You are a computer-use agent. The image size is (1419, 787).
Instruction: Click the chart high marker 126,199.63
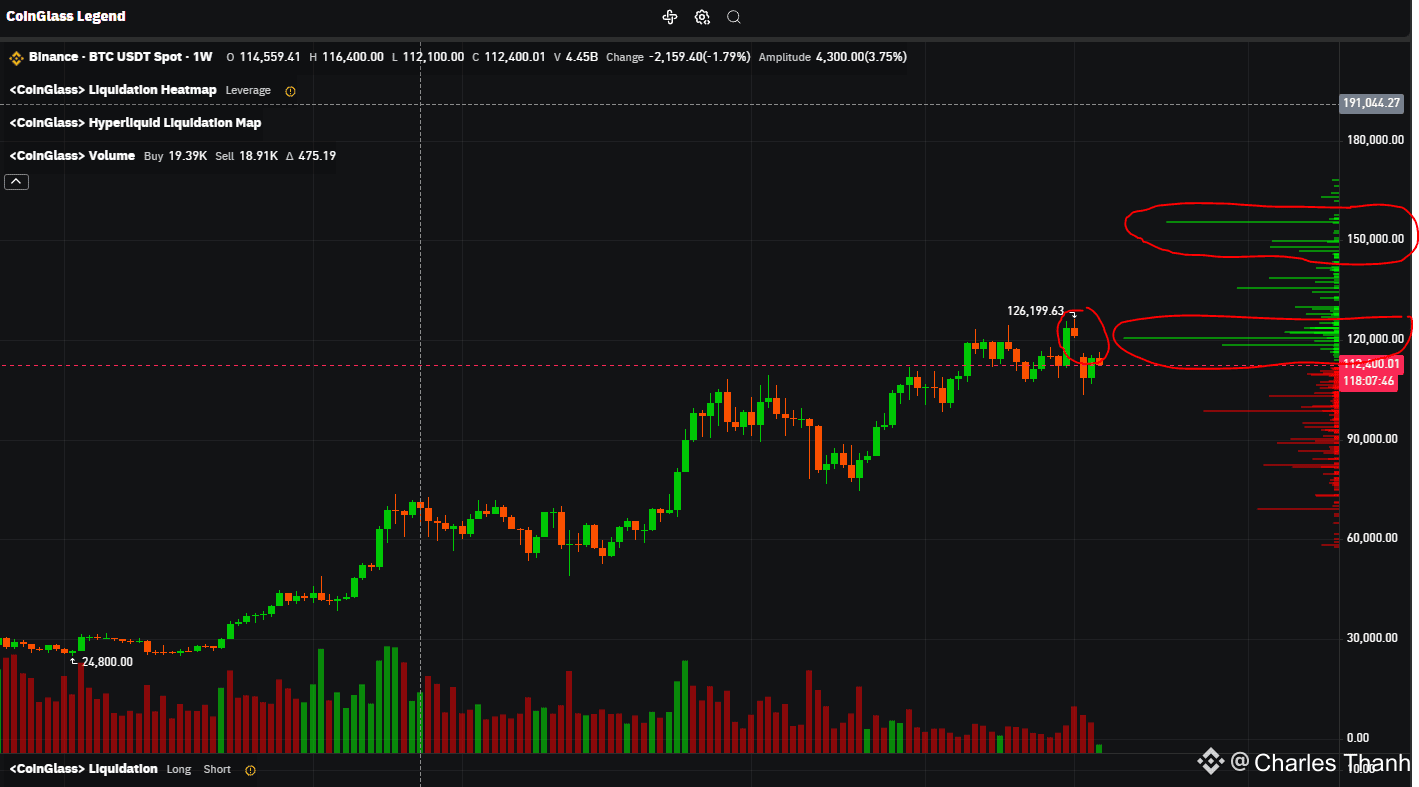click(1035, 311)
